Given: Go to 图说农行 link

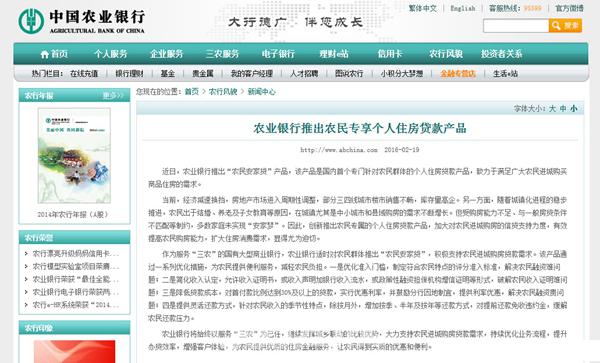Looking at the screenshot, I should click(349, 73).
